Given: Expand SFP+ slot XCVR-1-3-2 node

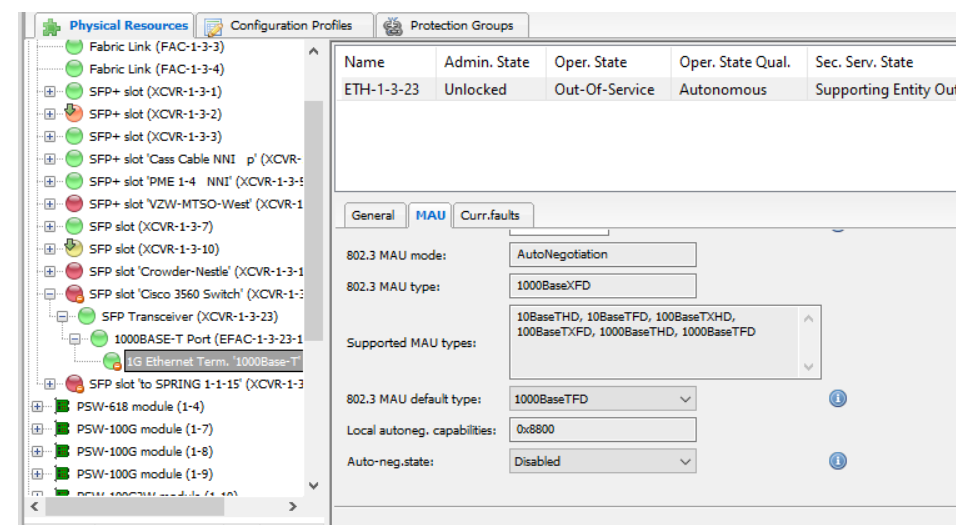Looking at the screenshot, I should (50, 114).
